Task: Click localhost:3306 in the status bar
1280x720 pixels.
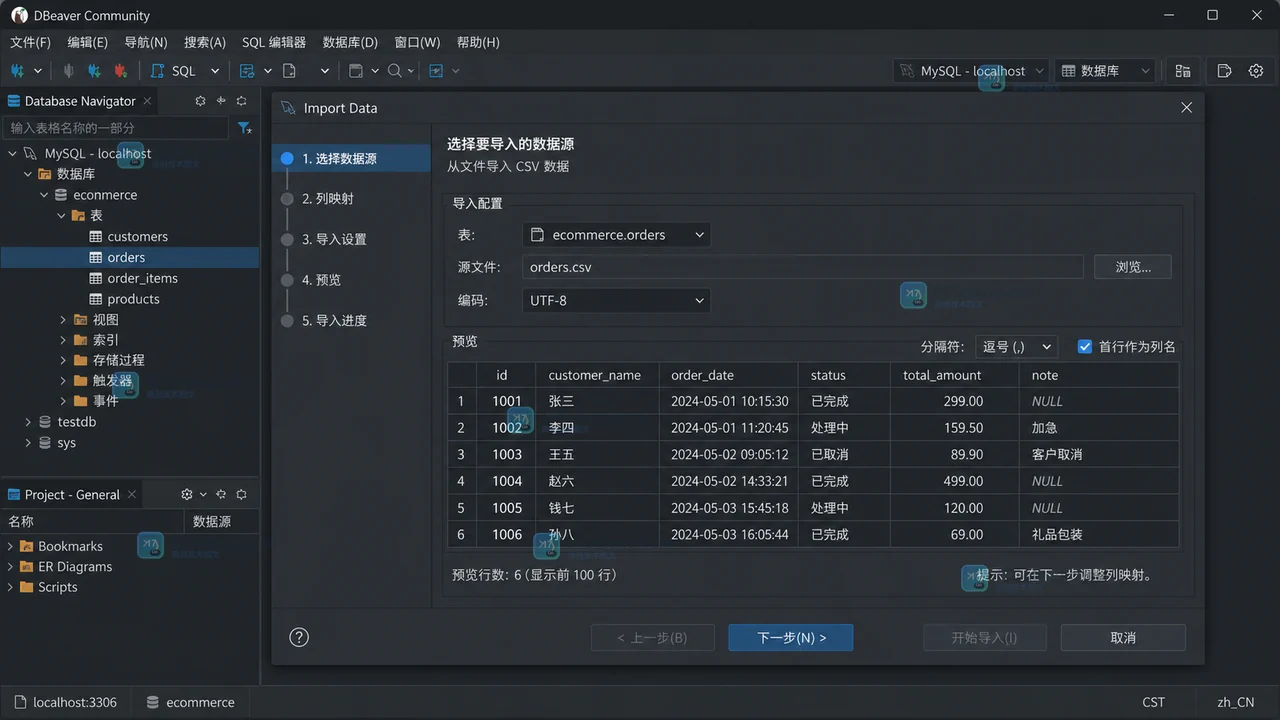Action: tap(65, 702)
